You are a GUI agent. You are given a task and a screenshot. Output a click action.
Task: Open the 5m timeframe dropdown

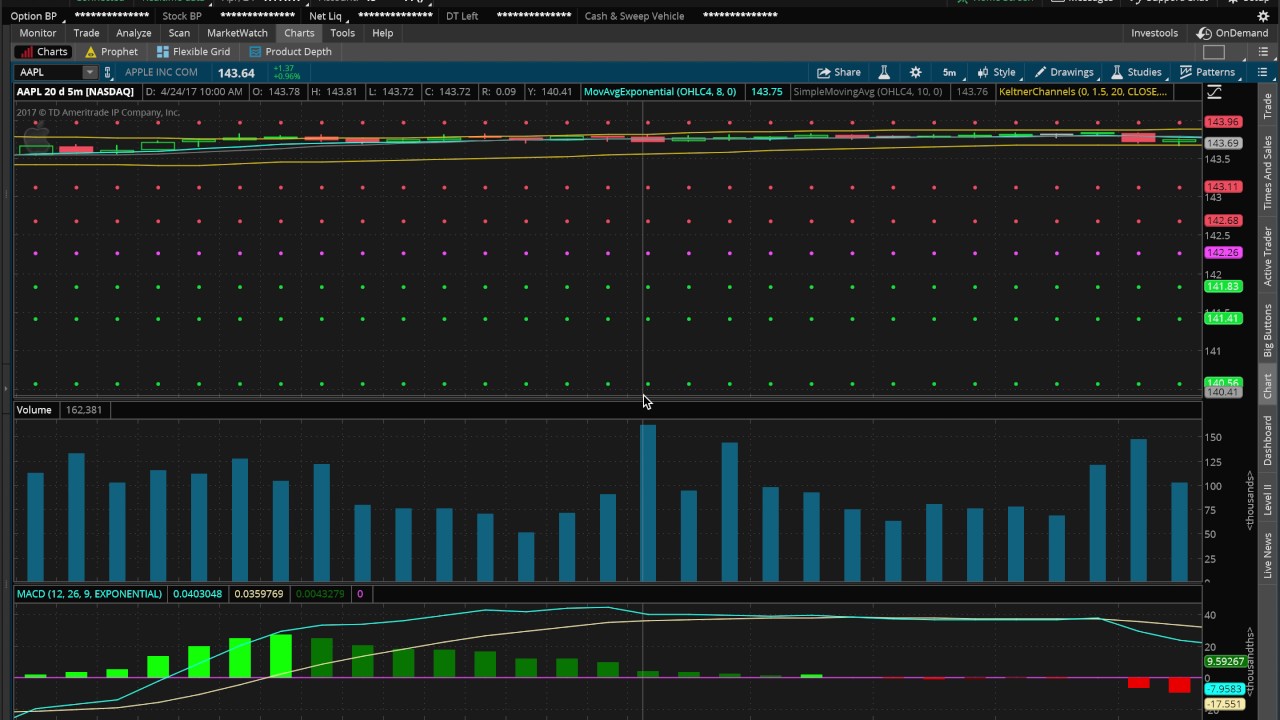tap(950, 72)
